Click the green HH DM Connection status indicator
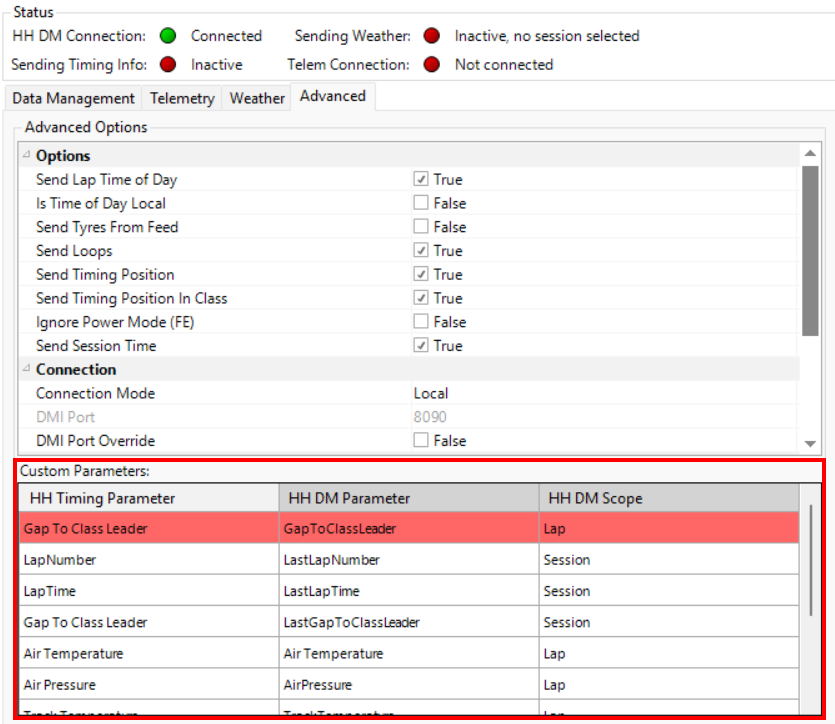 pos(168,36)
